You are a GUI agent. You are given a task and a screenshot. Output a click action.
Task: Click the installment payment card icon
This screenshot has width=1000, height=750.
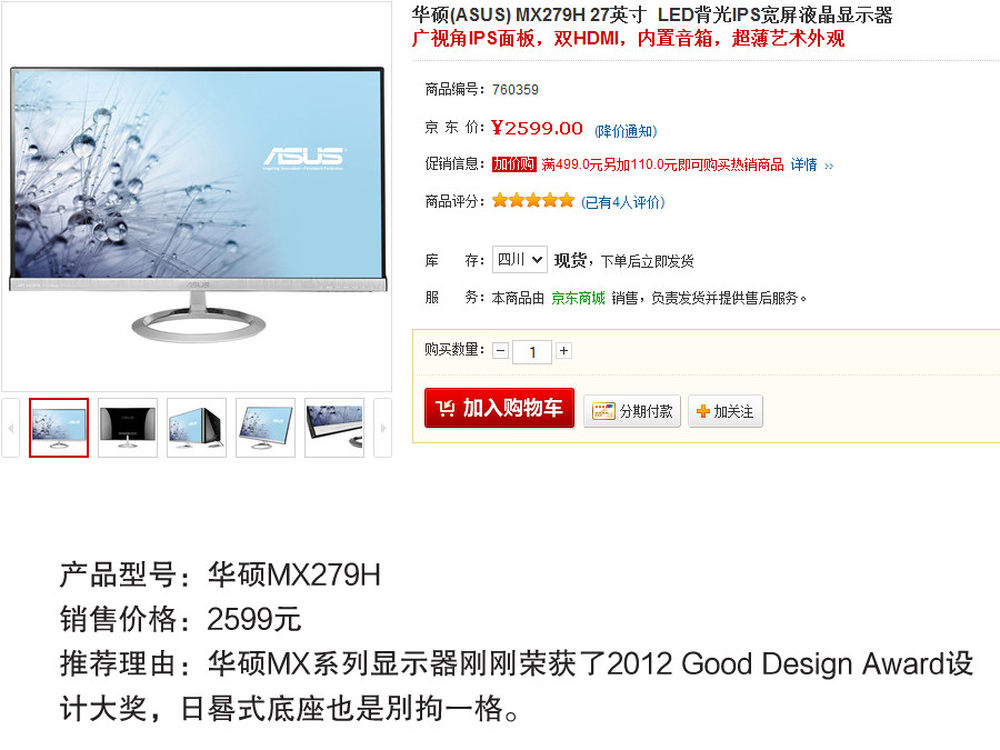point(603,411)
